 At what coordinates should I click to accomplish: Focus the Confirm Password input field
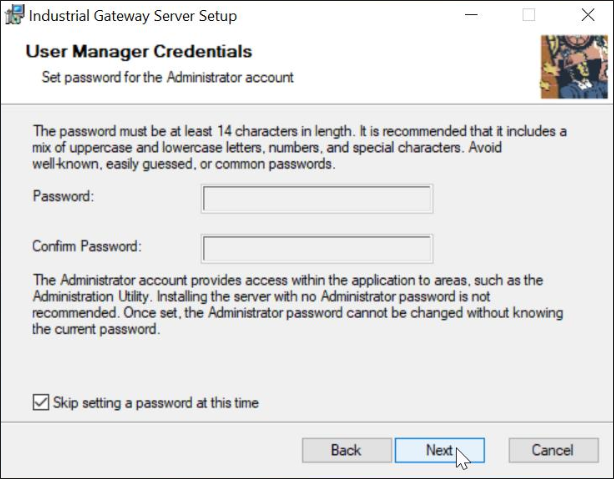317,249
